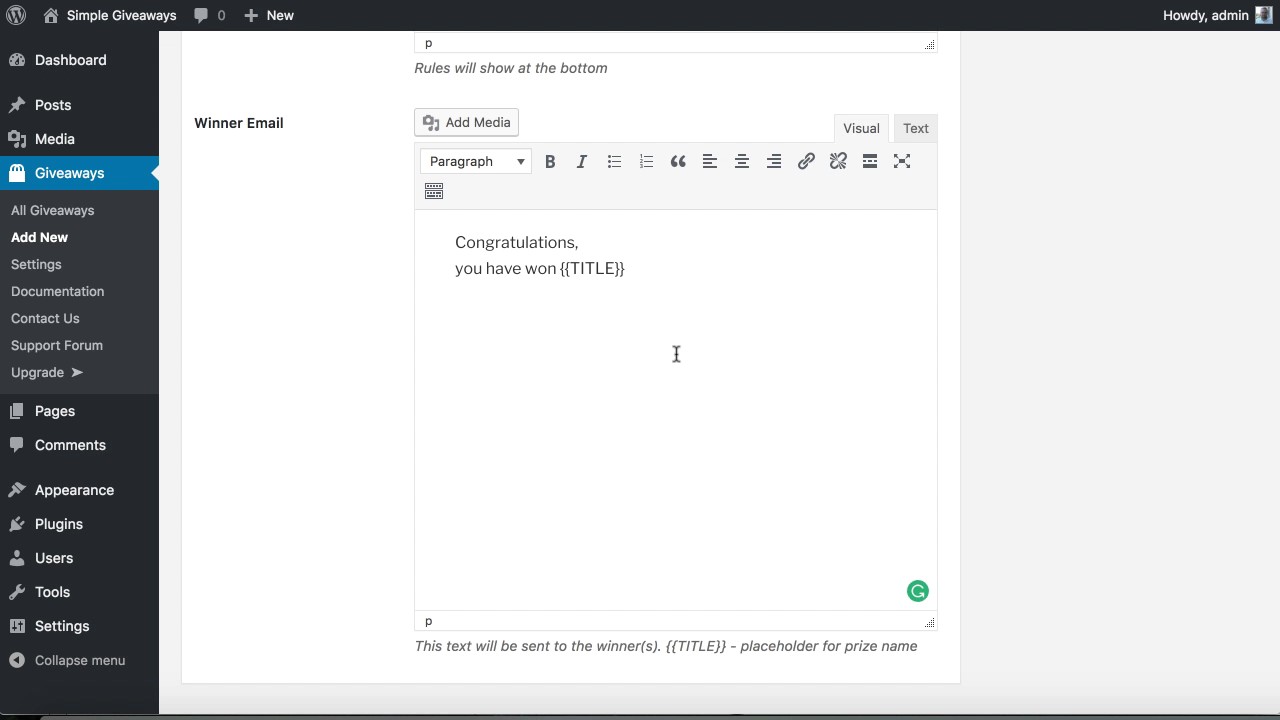1280x720 pixels.
Task: Click the Upgrade link
Action: point(46,372)
